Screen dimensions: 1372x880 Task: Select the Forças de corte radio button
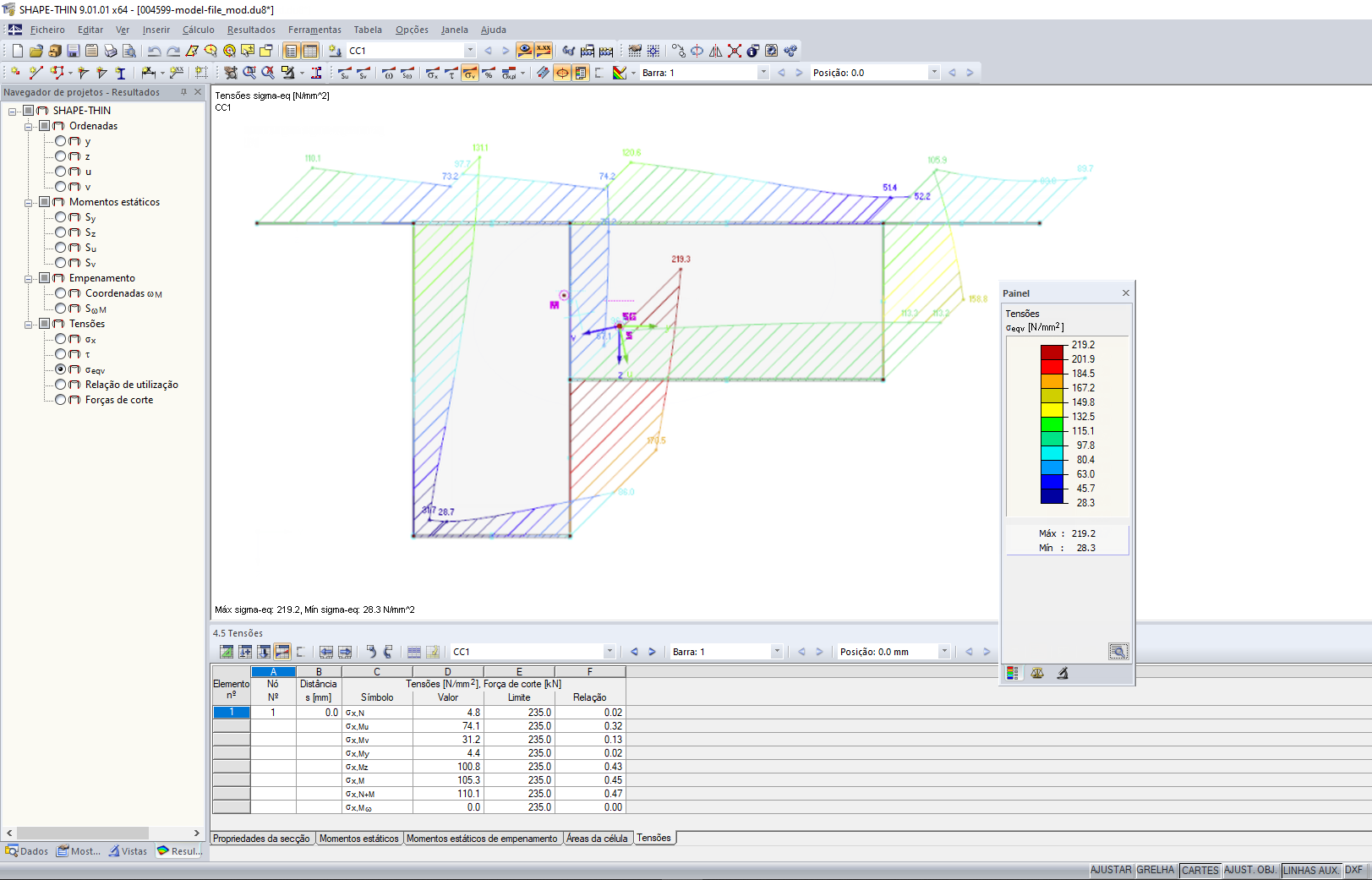pos(61,400)
